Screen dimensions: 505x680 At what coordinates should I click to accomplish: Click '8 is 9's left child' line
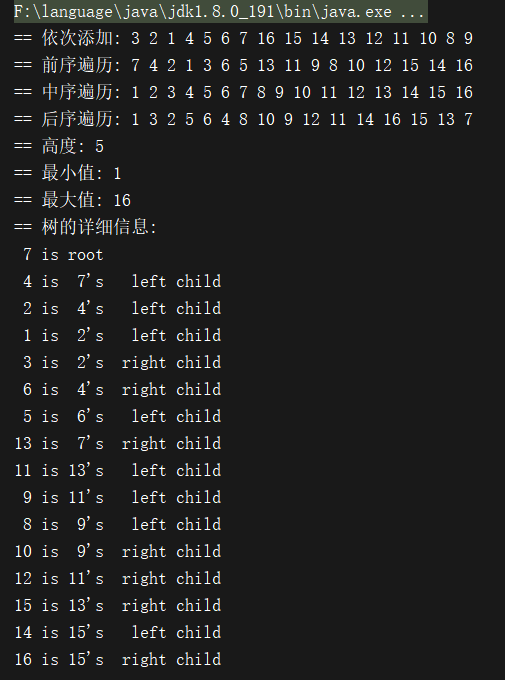coord(122,524)
